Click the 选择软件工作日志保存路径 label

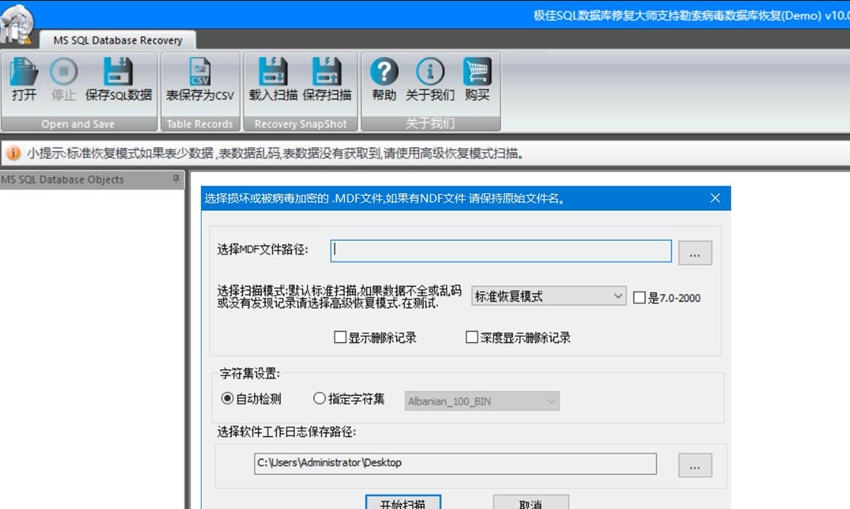286,432
